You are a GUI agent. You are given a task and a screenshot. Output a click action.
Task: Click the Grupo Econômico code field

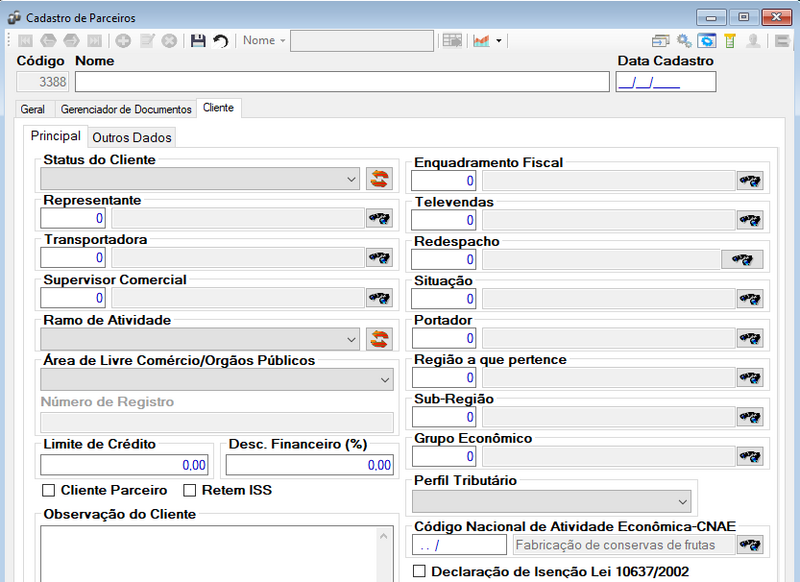[x=444, y=457]
